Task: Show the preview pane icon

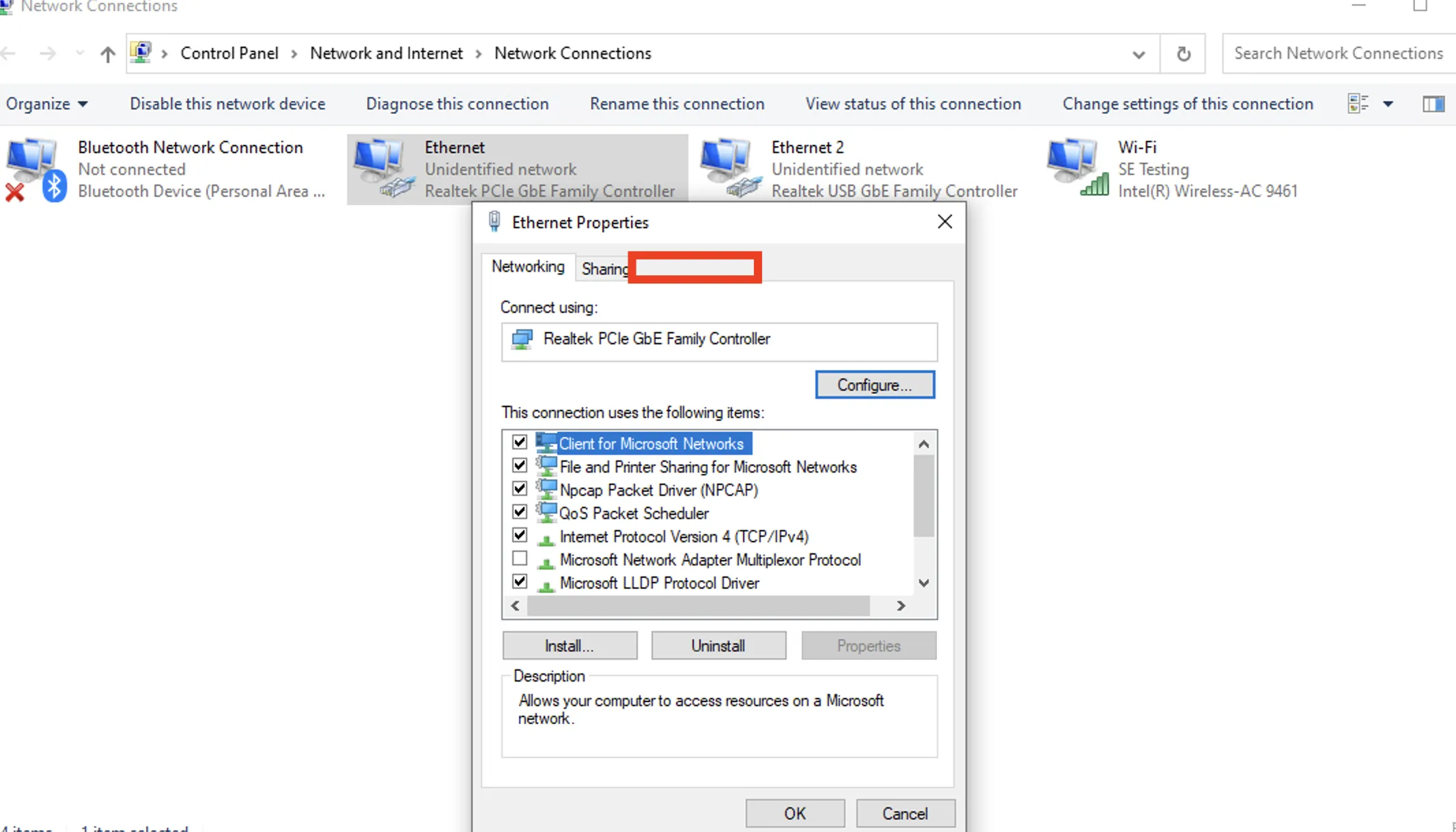Action: tap(1433, 104)
